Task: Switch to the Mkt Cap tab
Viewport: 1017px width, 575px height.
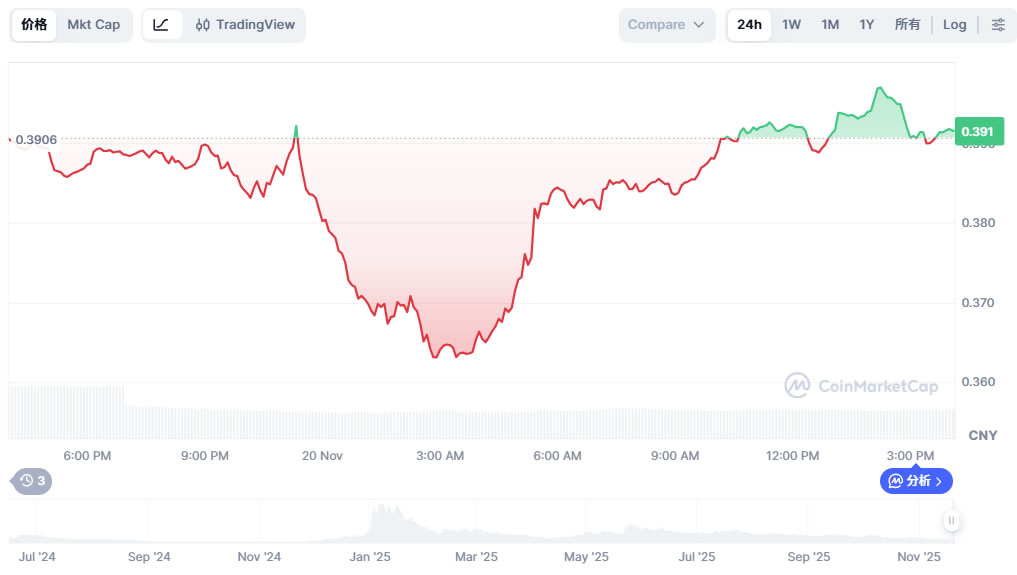Action: pyautogui.click(x=93, y=25)
